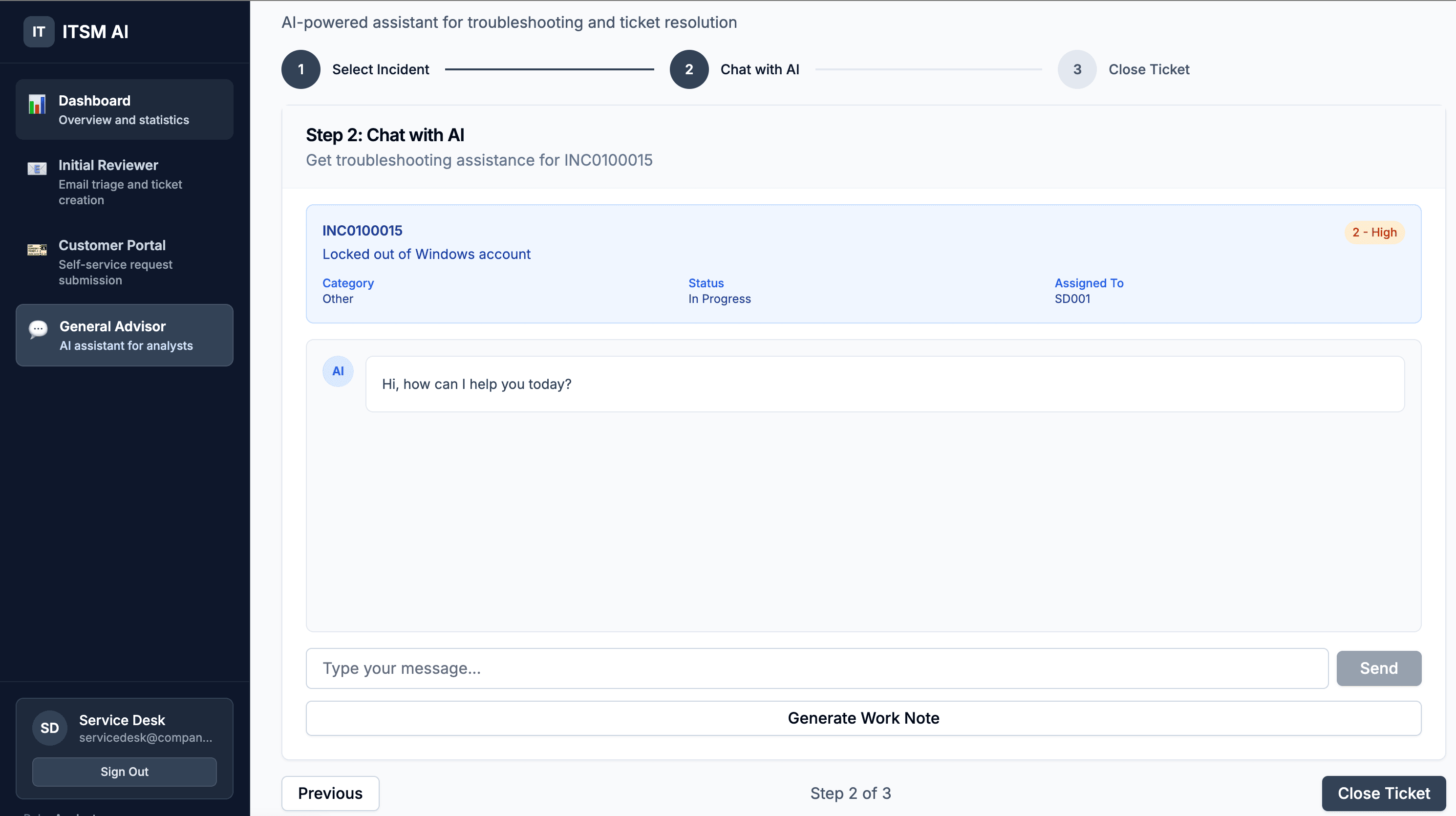The height and width of the screenshot is (816, 1456).
Task: Click Generate Work Note
Action: pyautogui.click(x=863, y=718)
